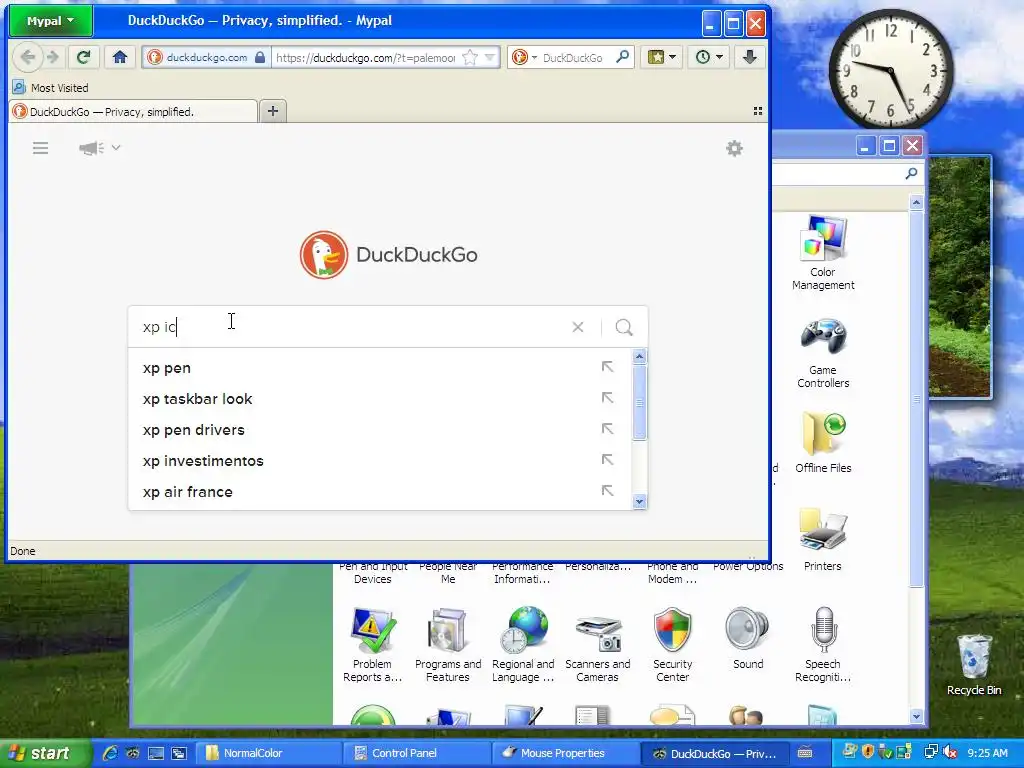
Task: Open Security Center in Control Panel
Action: click(673, 645)
